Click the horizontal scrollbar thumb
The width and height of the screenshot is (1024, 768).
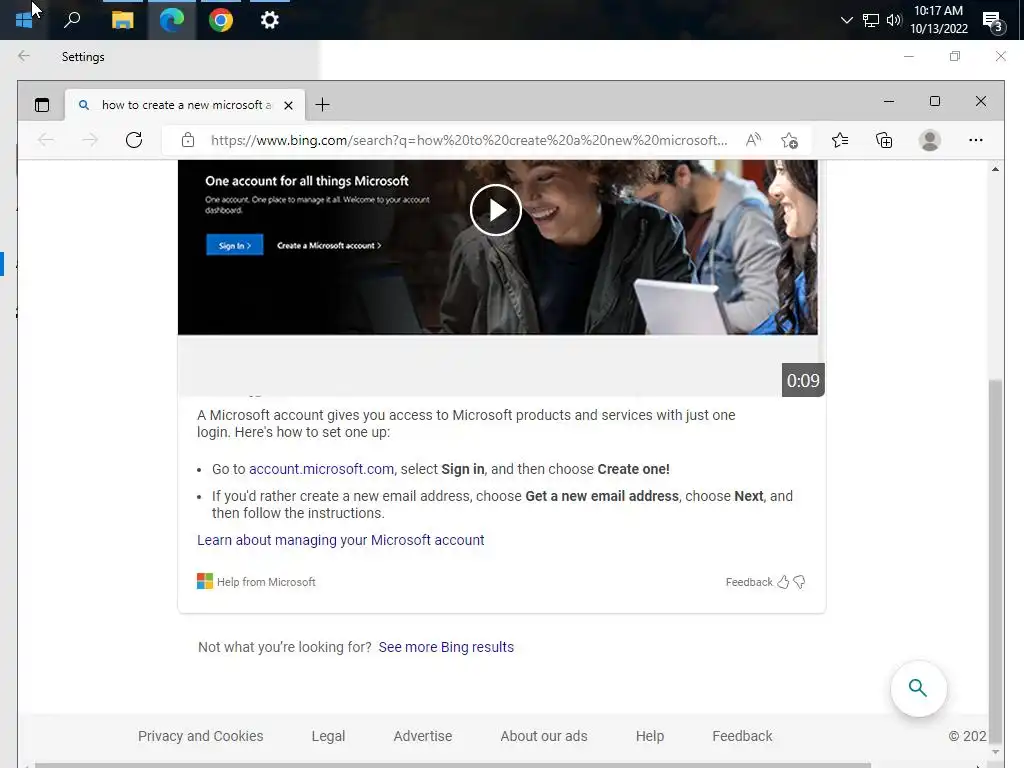pos(452,765)
